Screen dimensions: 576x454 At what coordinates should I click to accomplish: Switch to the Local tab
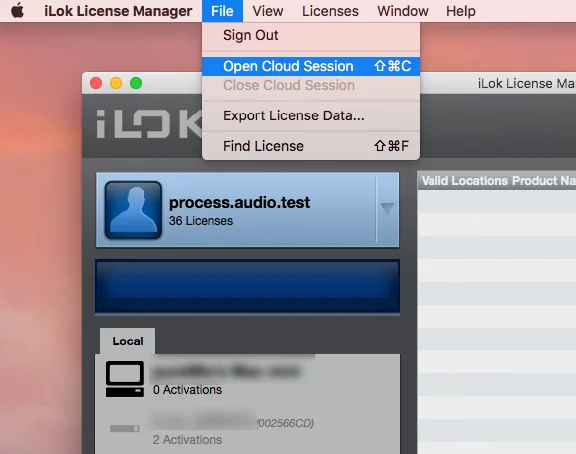pos(127,341)
